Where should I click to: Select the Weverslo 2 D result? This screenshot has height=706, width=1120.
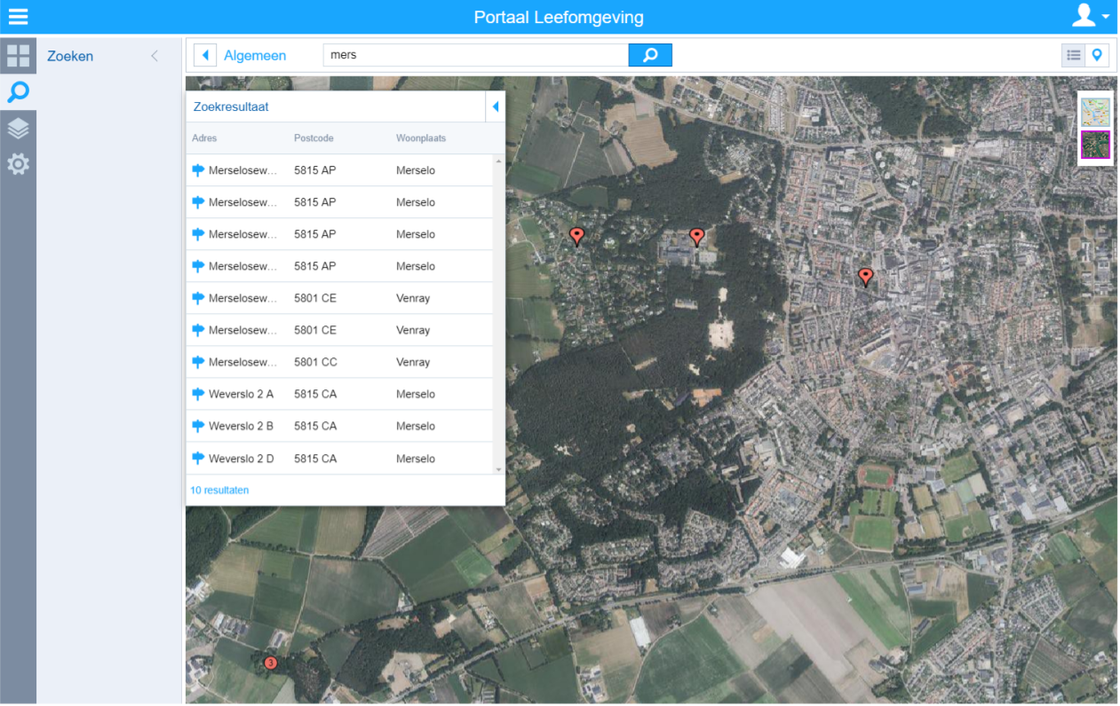click(340, 458)
